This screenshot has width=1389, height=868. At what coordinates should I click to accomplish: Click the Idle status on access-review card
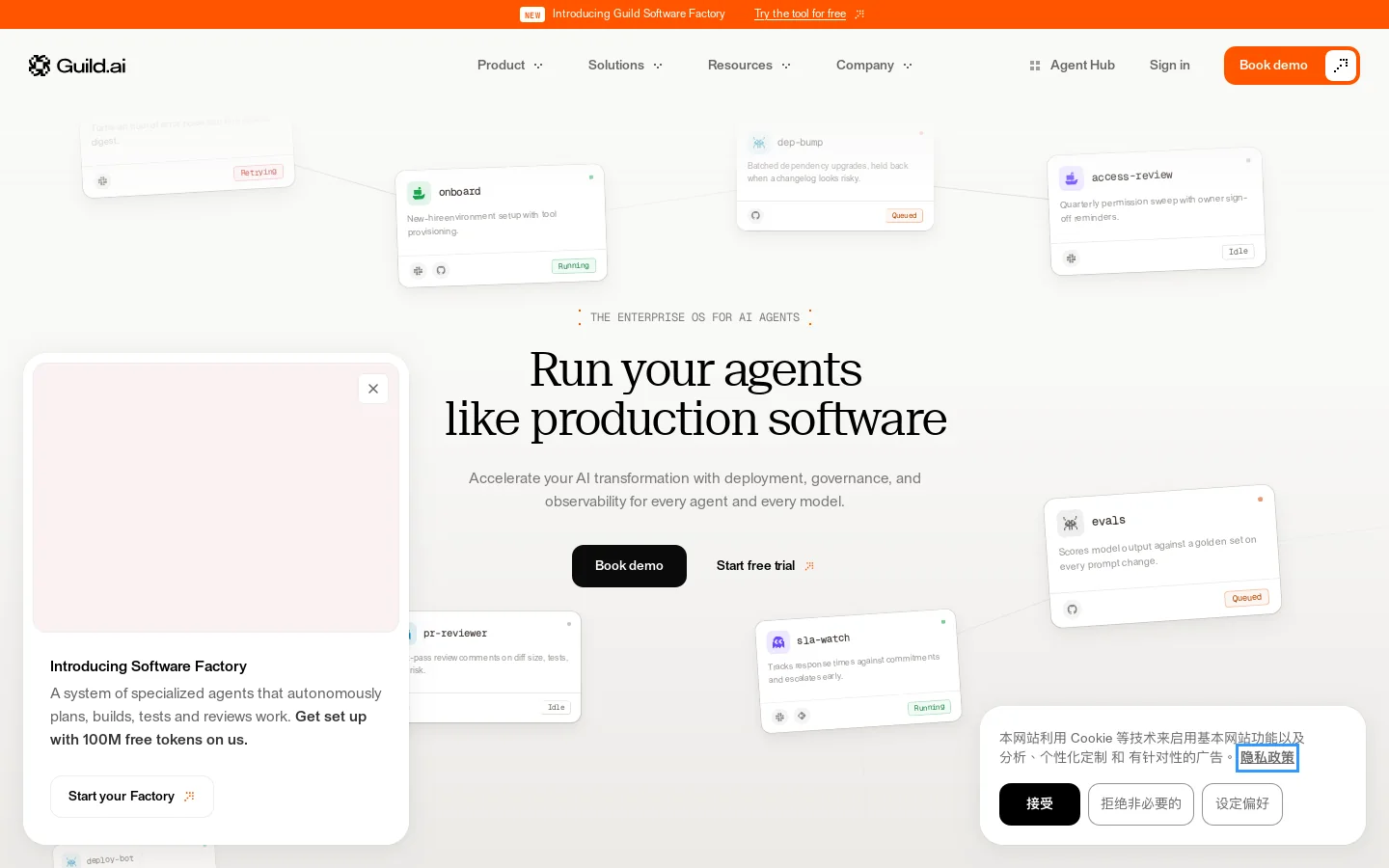pyautogui.click(x=1239, y=252)
